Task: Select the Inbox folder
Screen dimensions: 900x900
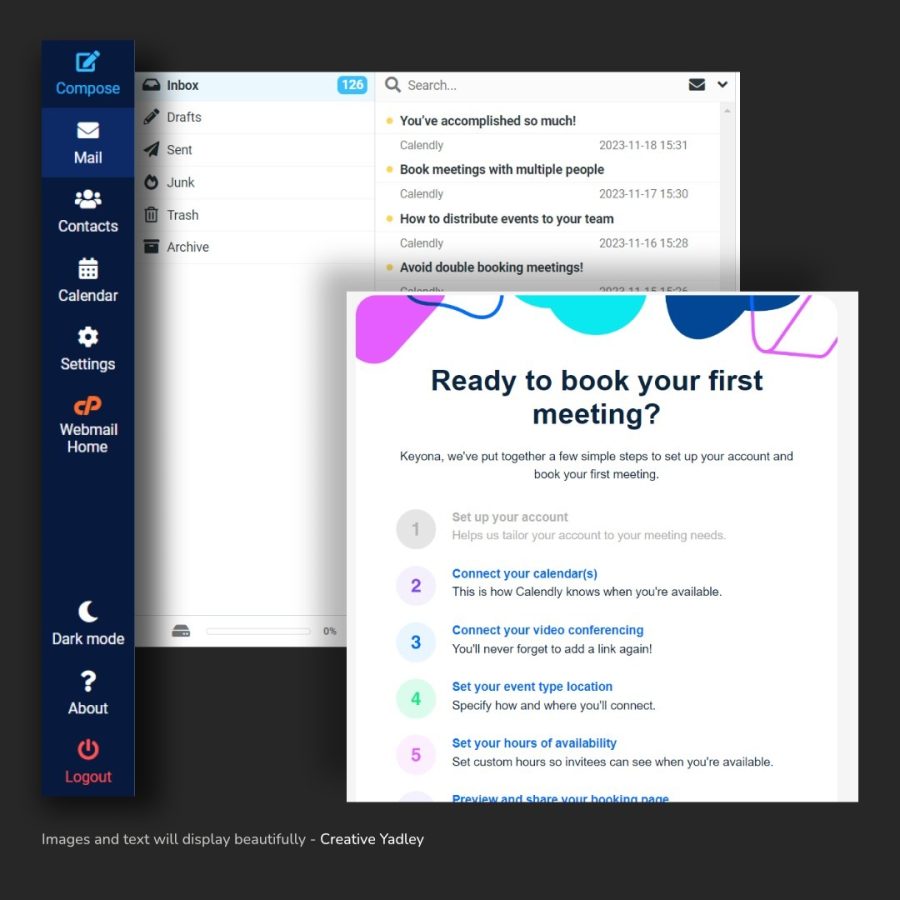Action: (x=254, y=86)
